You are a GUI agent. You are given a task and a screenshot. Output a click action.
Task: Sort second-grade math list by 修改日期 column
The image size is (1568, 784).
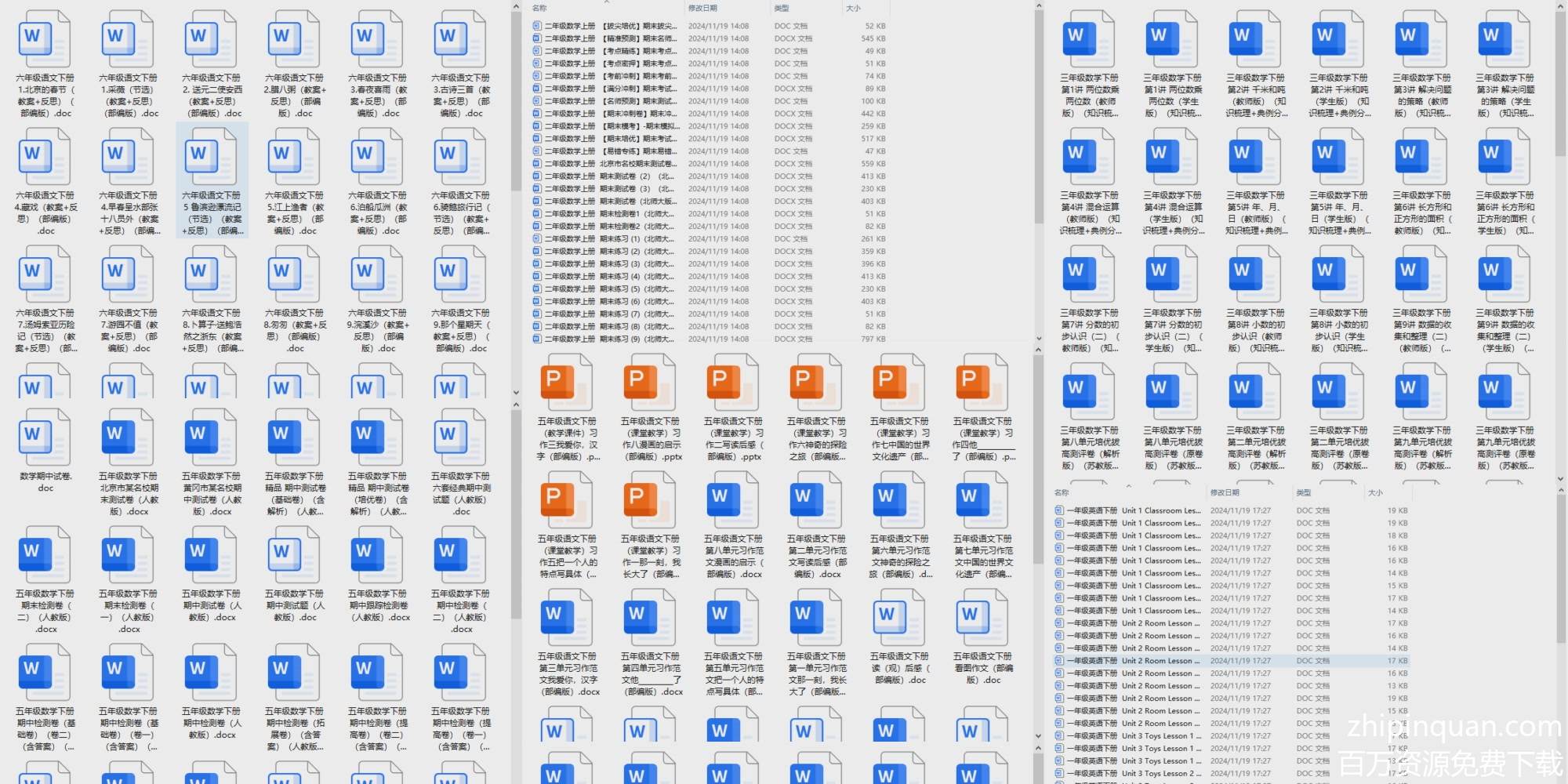(702, 8)
